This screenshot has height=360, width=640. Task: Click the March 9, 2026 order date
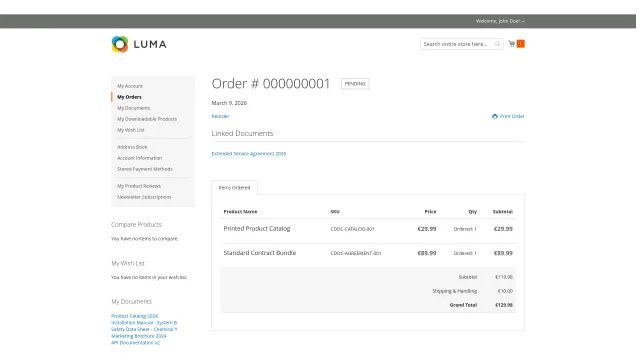pyautogui.click(x=229, y=103)
